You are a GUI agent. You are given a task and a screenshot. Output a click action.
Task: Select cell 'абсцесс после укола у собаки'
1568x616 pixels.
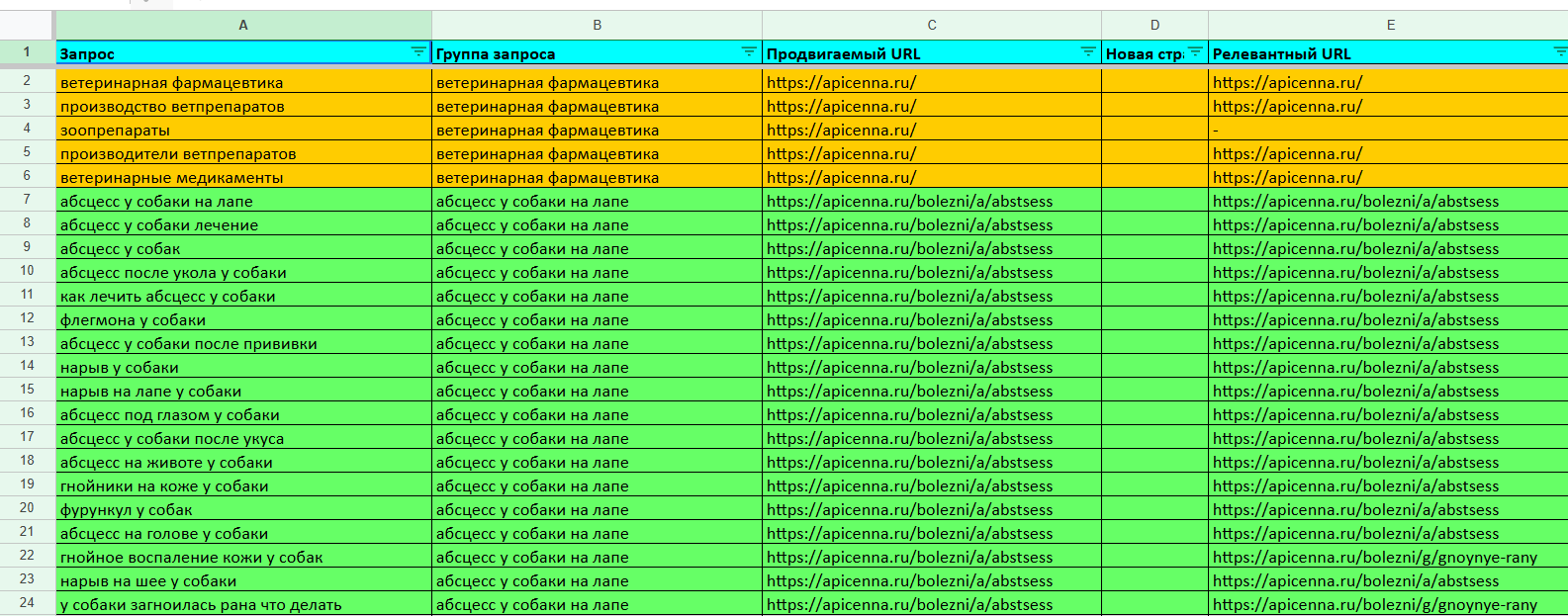[x=244, y=272]
